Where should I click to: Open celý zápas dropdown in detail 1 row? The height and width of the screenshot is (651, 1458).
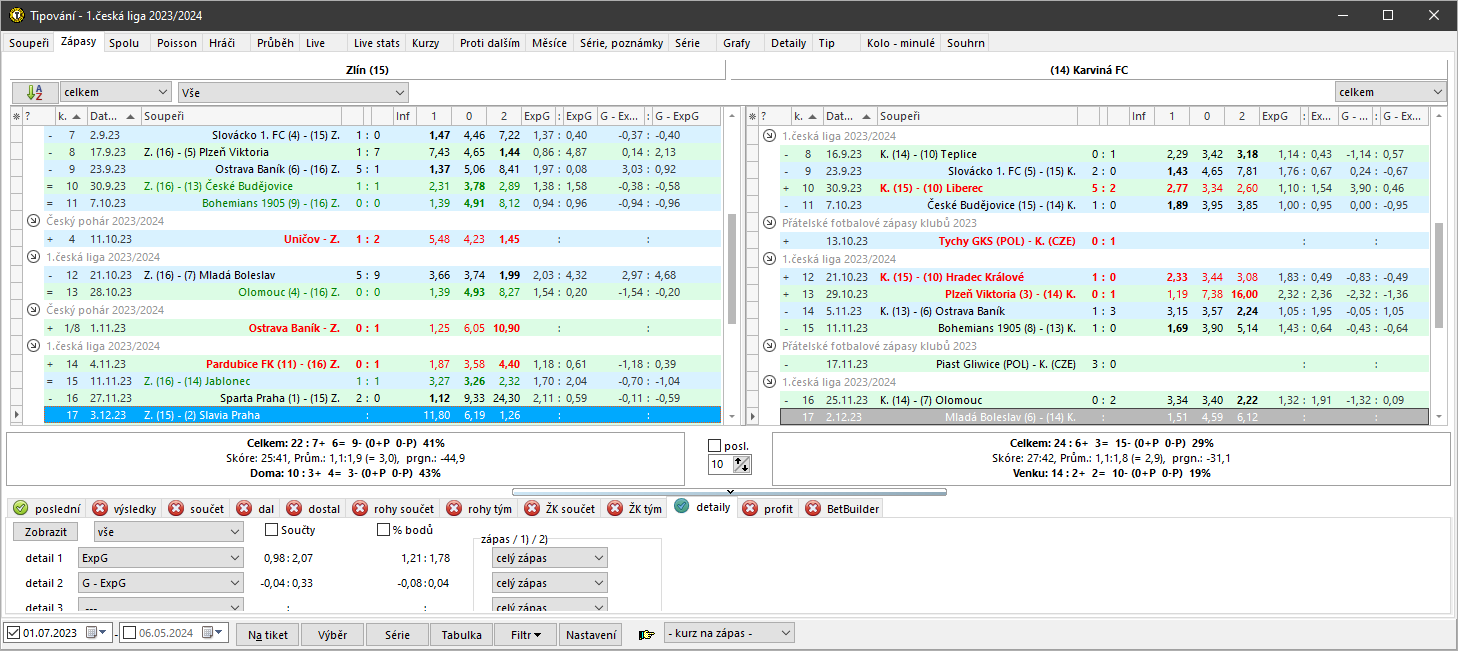point(549,558)
